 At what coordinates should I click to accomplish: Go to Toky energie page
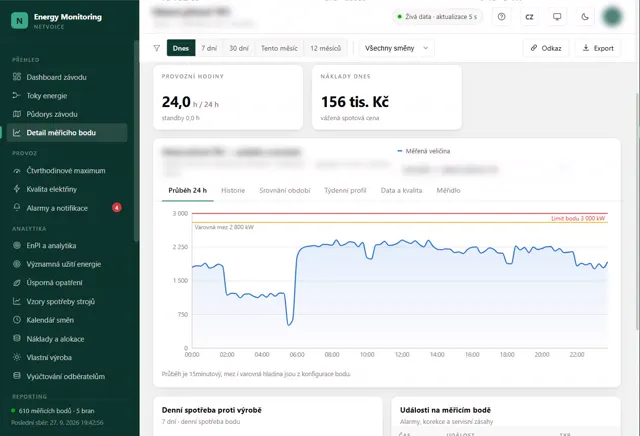pyautogui.click(x=67, y=96)
